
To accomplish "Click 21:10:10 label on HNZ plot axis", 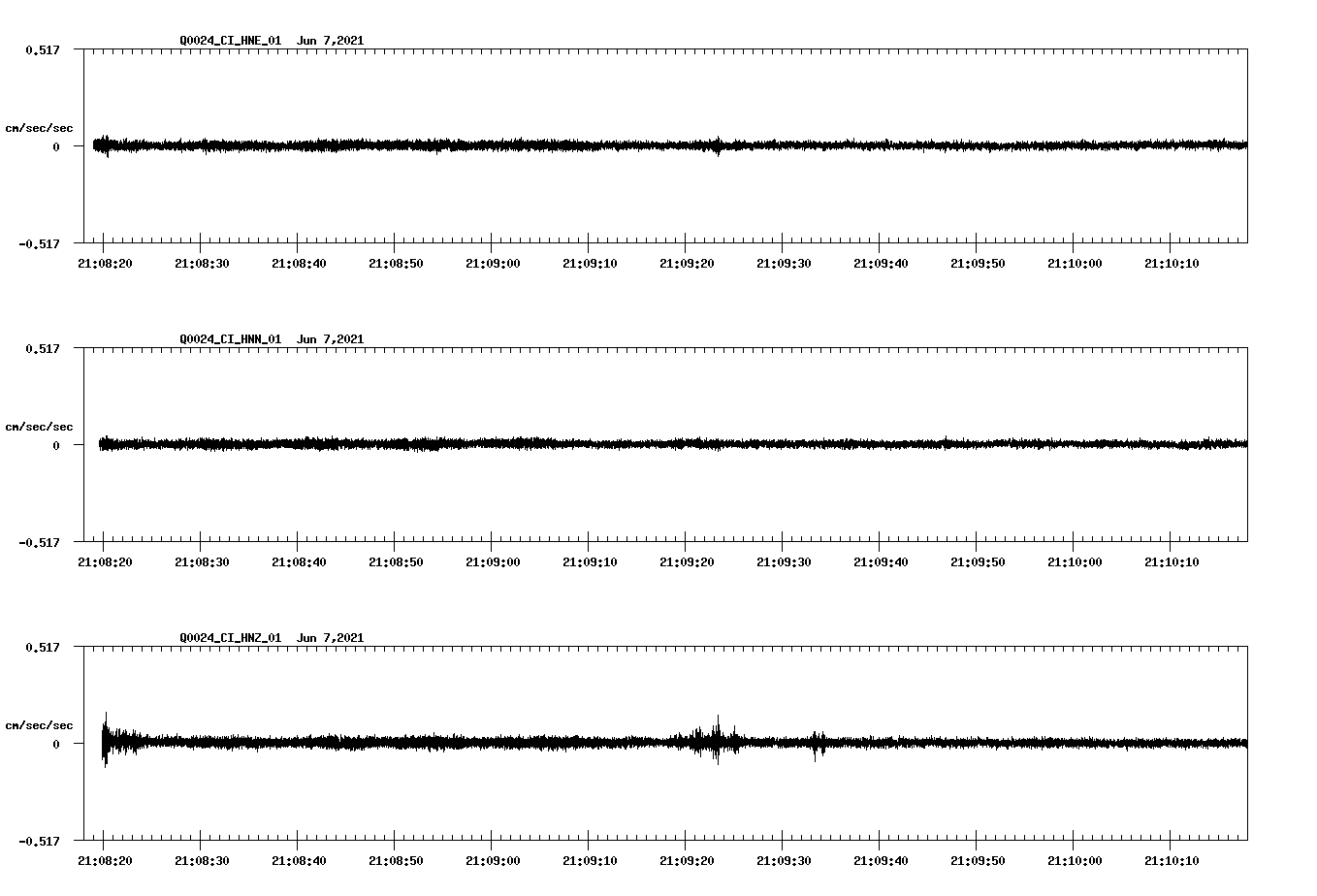I will point(1172,861).
